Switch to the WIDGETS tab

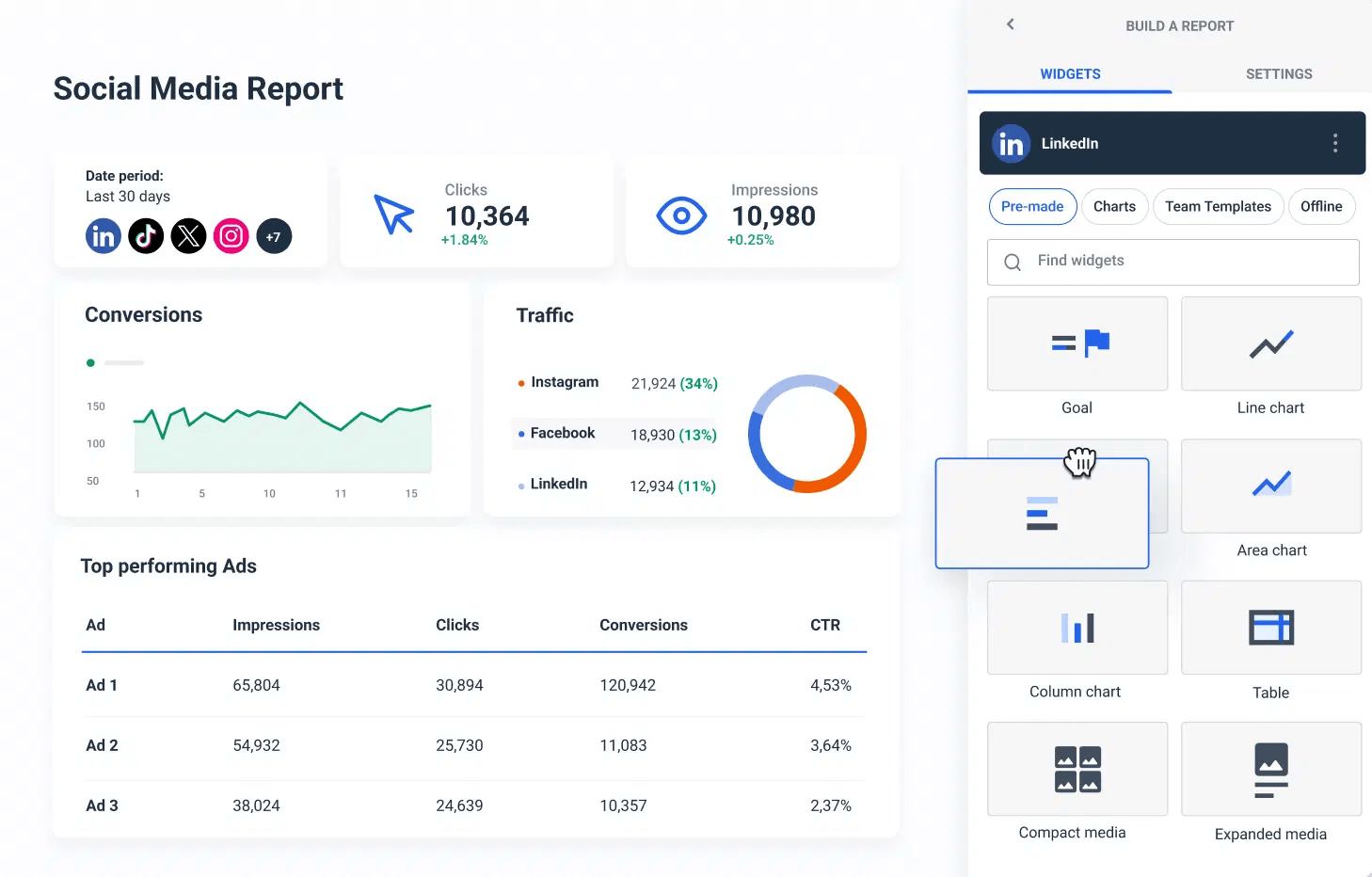coord(1069,73)
